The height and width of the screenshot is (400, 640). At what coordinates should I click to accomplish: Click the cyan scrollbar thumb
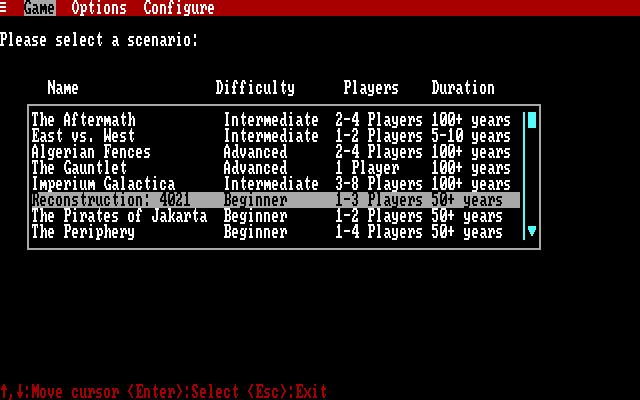[x=531, y=120]
